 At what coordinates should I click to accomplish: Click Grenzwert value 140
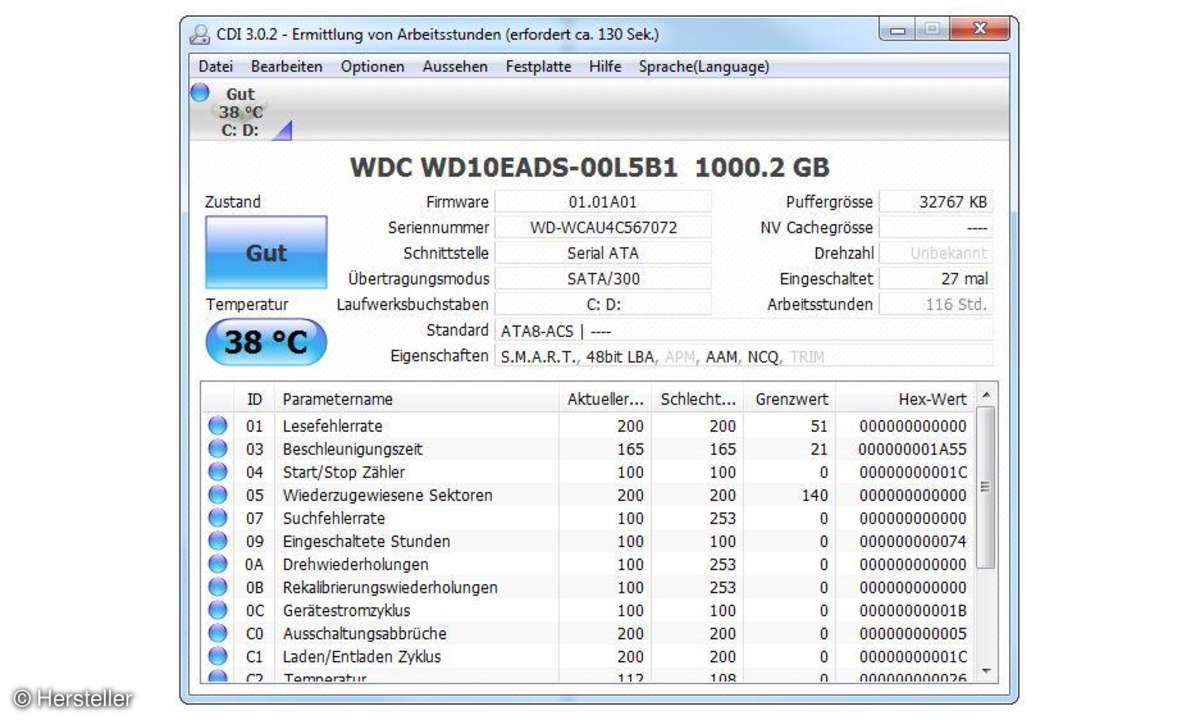click(814, 495)
